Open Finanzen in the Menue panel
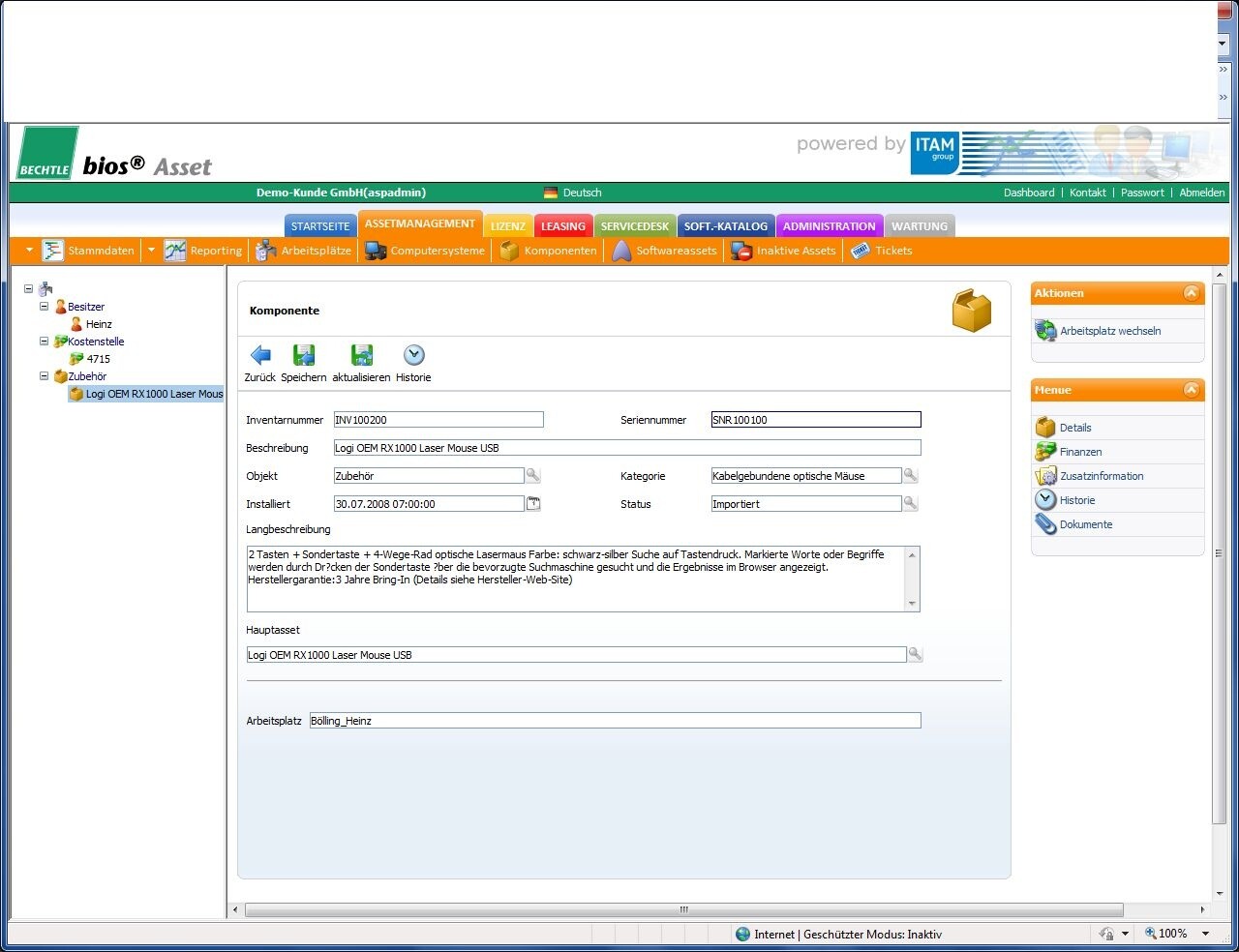Screen dimensions: 1239x952 [1080, 452]
